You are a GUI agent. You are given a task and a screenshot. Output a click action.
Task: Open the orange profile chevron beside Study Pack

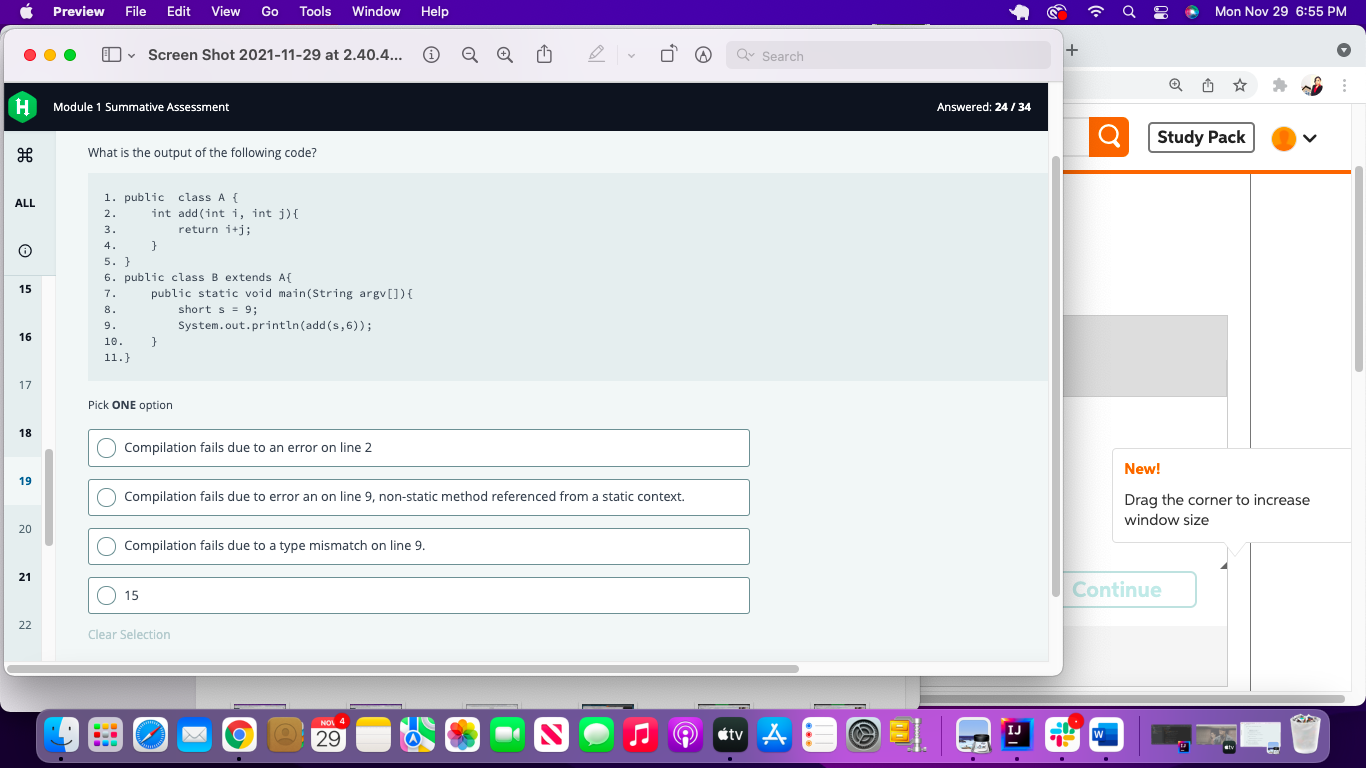[1310, 137]
